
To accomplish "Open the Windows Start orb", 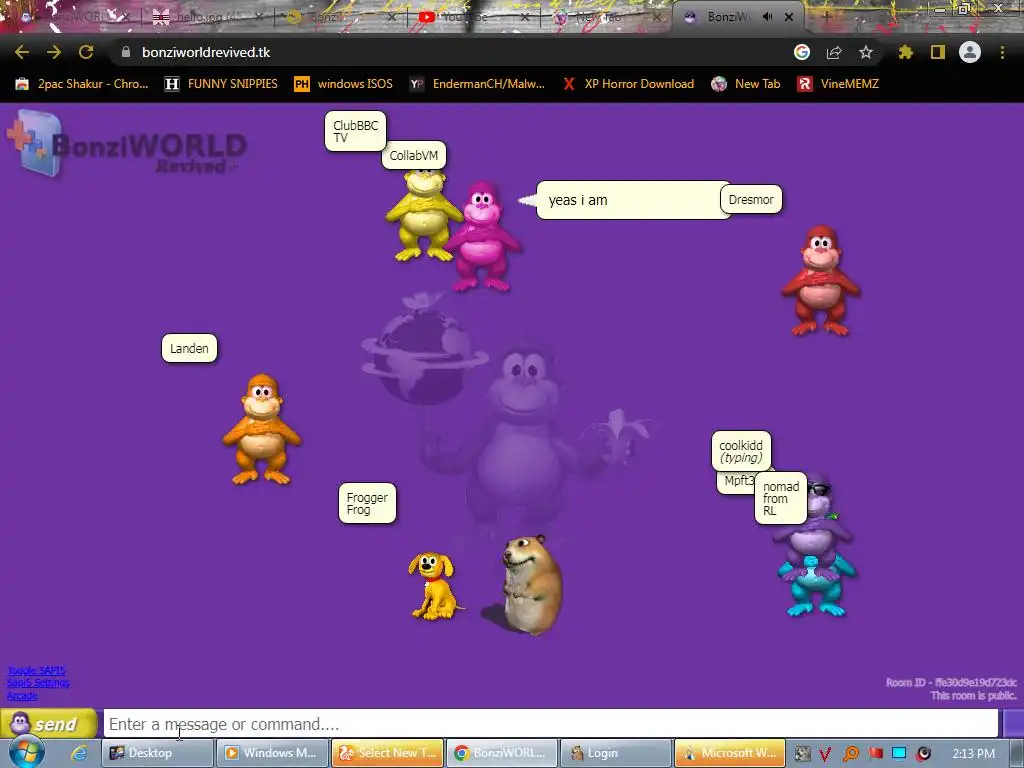I will pyautogui.click(x=26, y=752).
